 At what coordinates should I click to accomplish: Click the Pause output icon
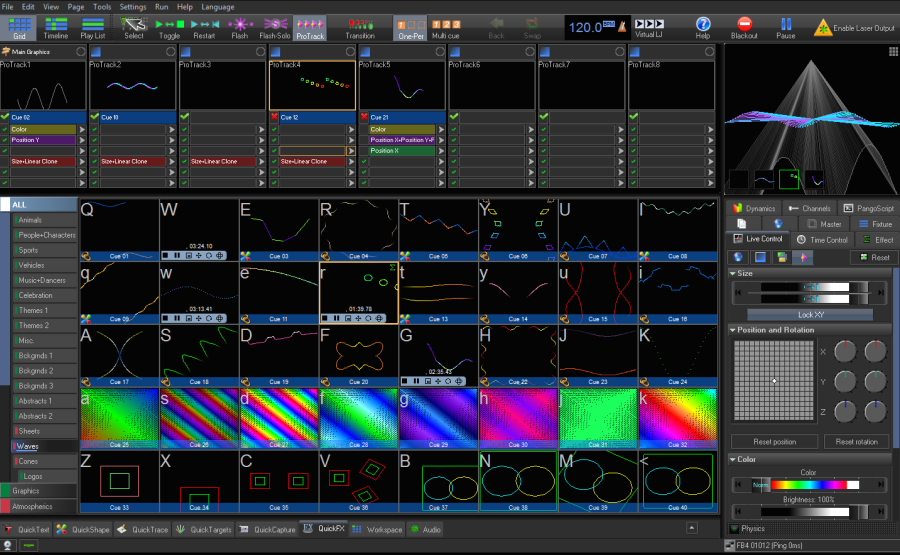[786, 24]
